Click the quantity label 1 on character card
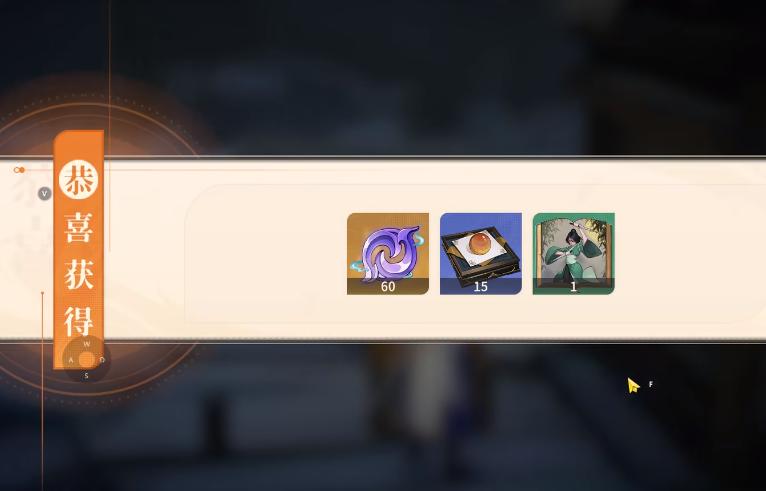Image resolution: width=766 pixels, height=491 pixels. [574, 287]
